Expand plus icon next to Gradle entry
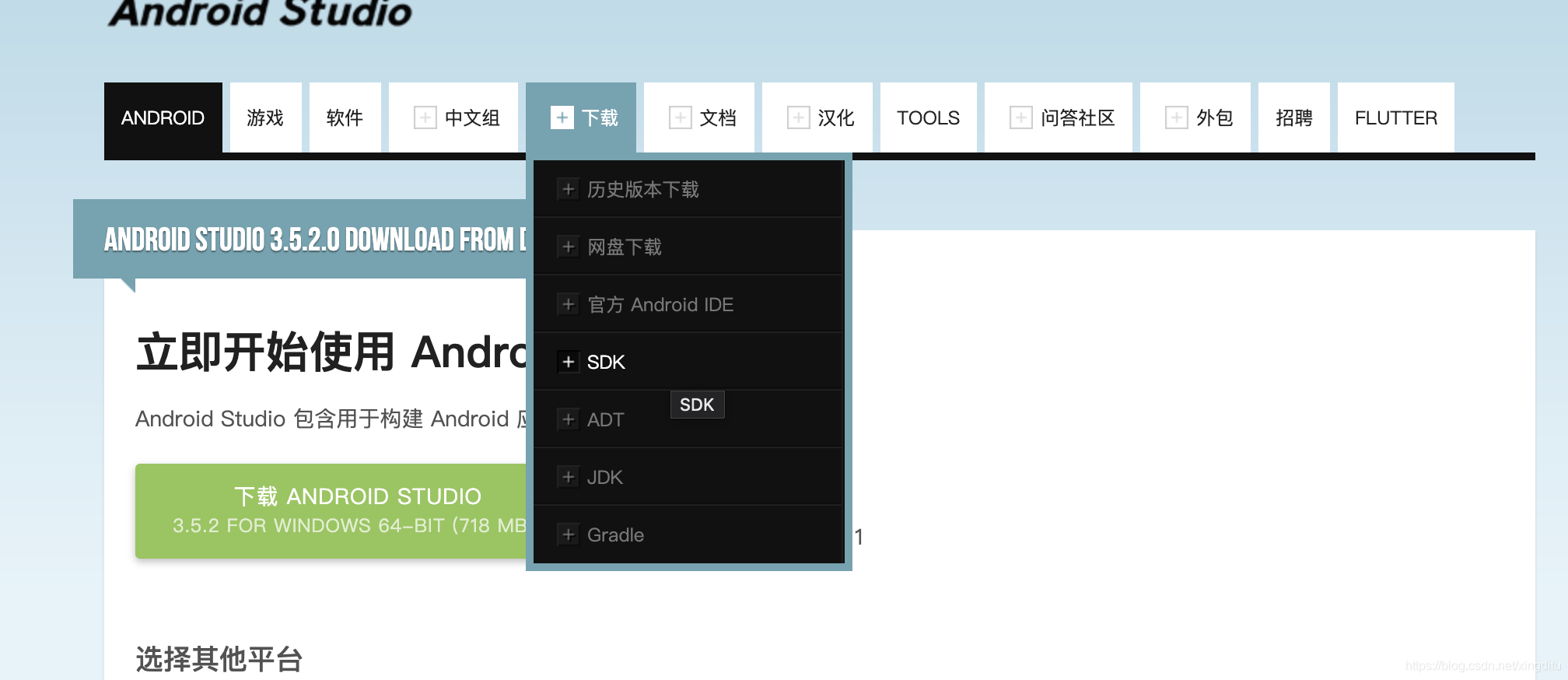 [x=569, y=535]
